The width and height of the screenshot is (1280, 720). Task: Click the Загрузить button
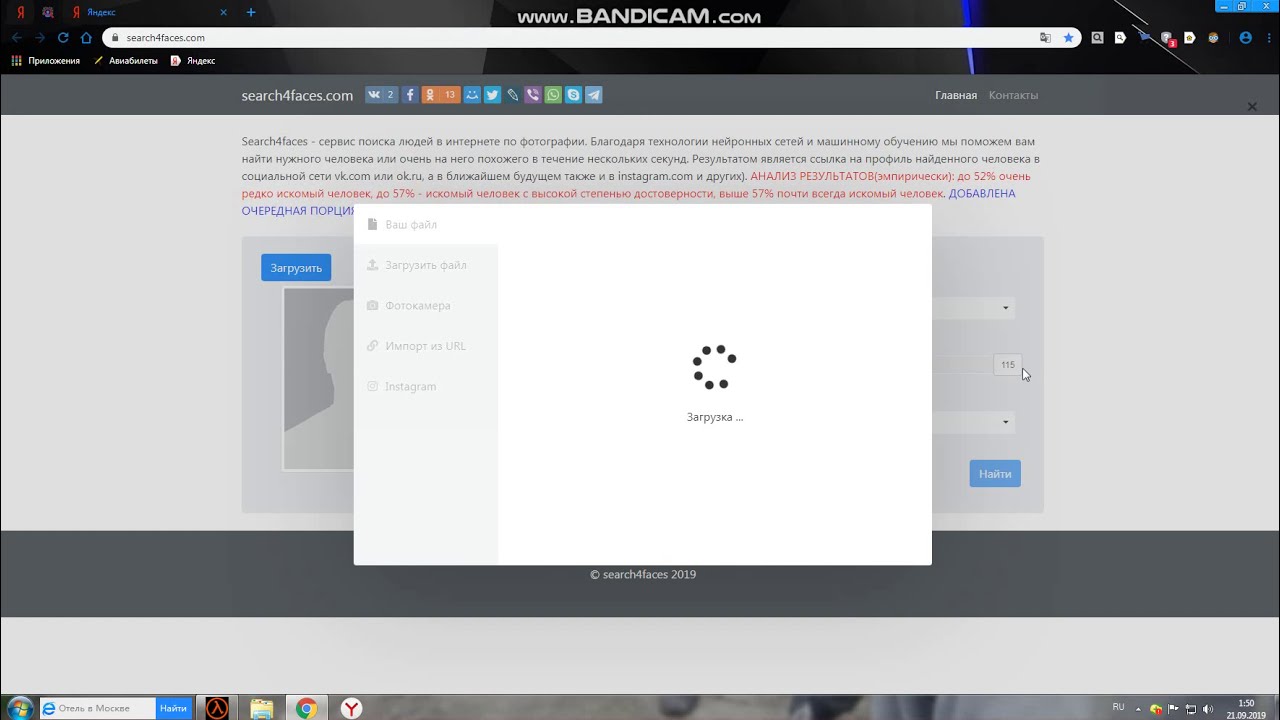pos(296,268)
